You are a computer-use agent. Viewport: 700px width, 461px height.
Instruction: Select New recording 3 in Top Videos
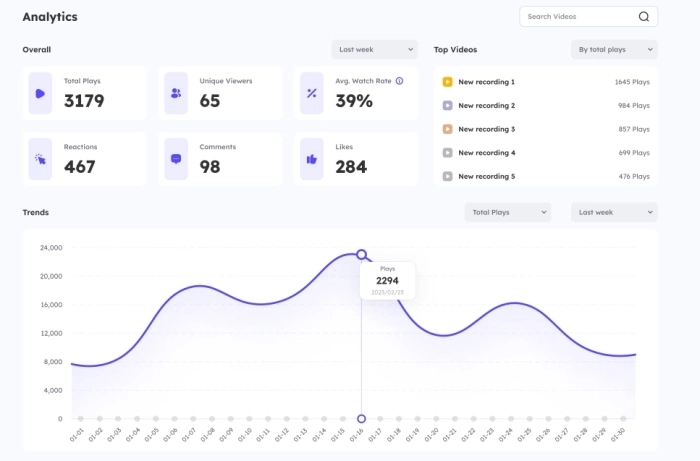pyautogui.click(x=486, y=129)
